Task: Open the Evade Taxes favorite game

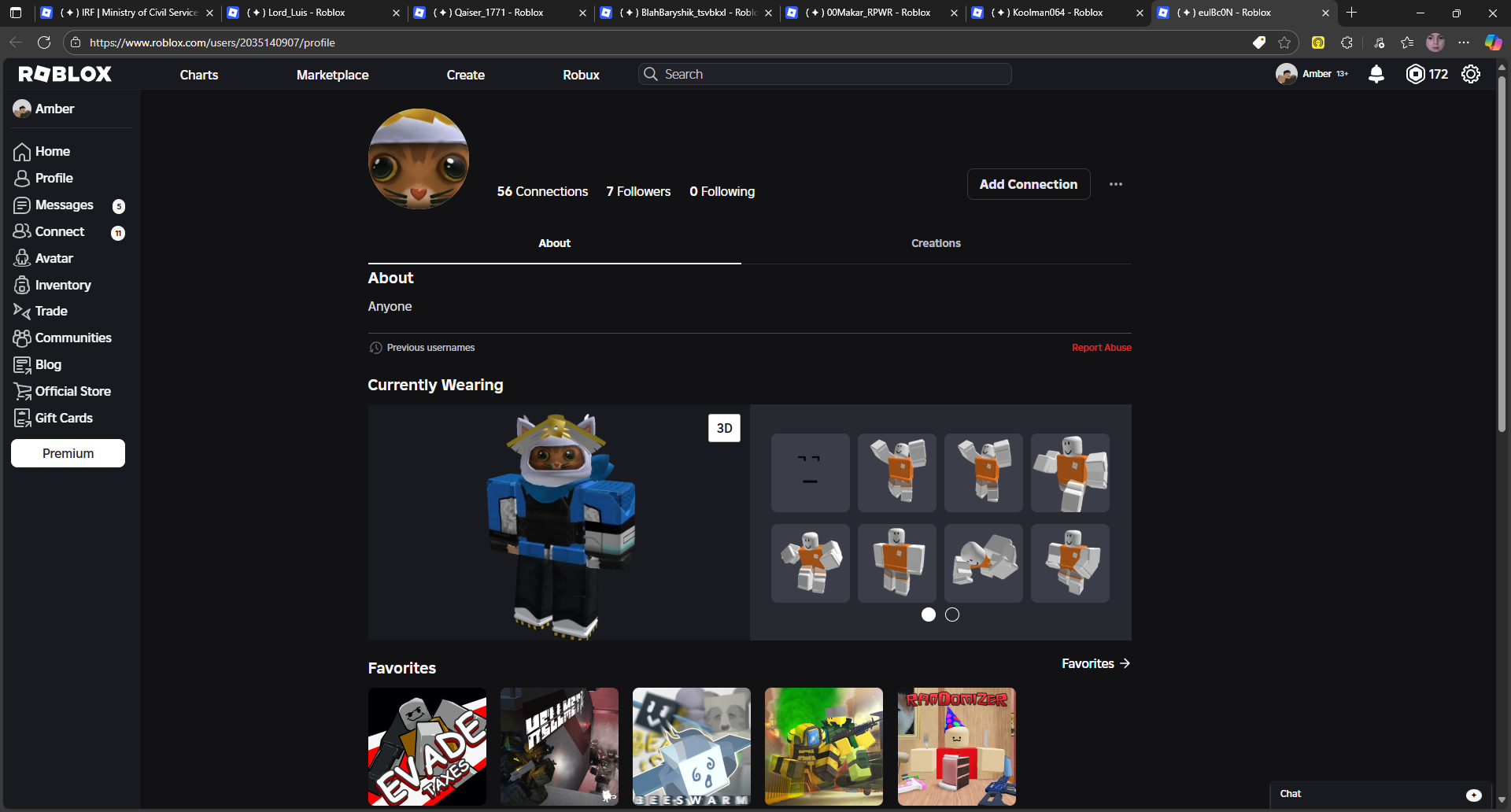Action: coord(427,747)
